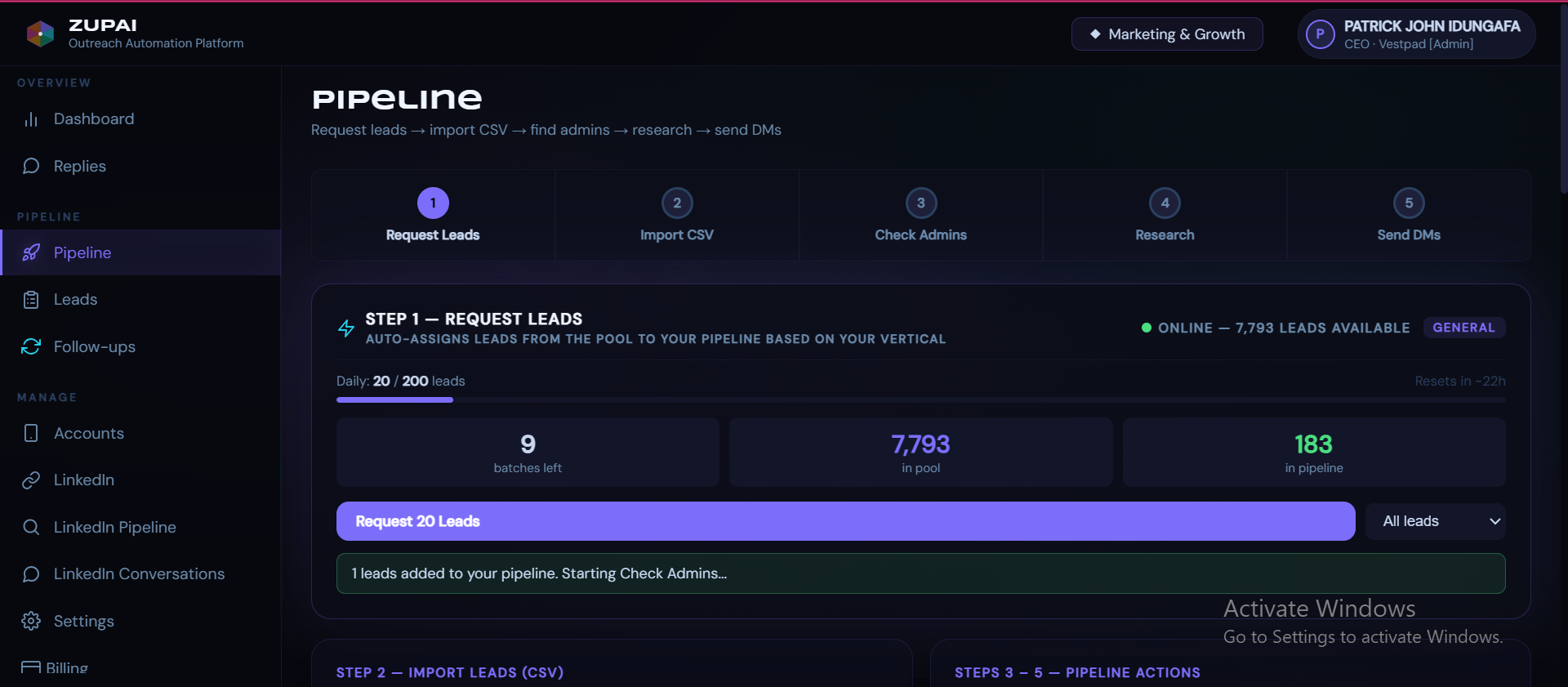Click the Accounts device icon
The height and width of the screenshot is (687, 1568).
(31, 433)
